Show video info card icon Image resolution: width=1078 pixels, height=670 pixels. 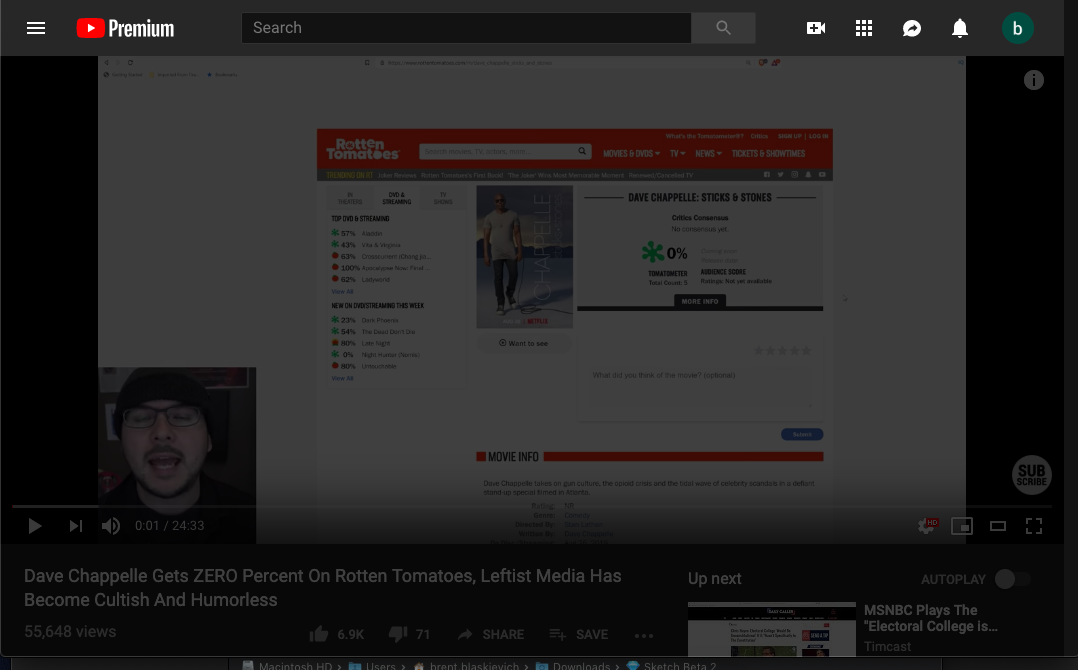pos(1033,80)
